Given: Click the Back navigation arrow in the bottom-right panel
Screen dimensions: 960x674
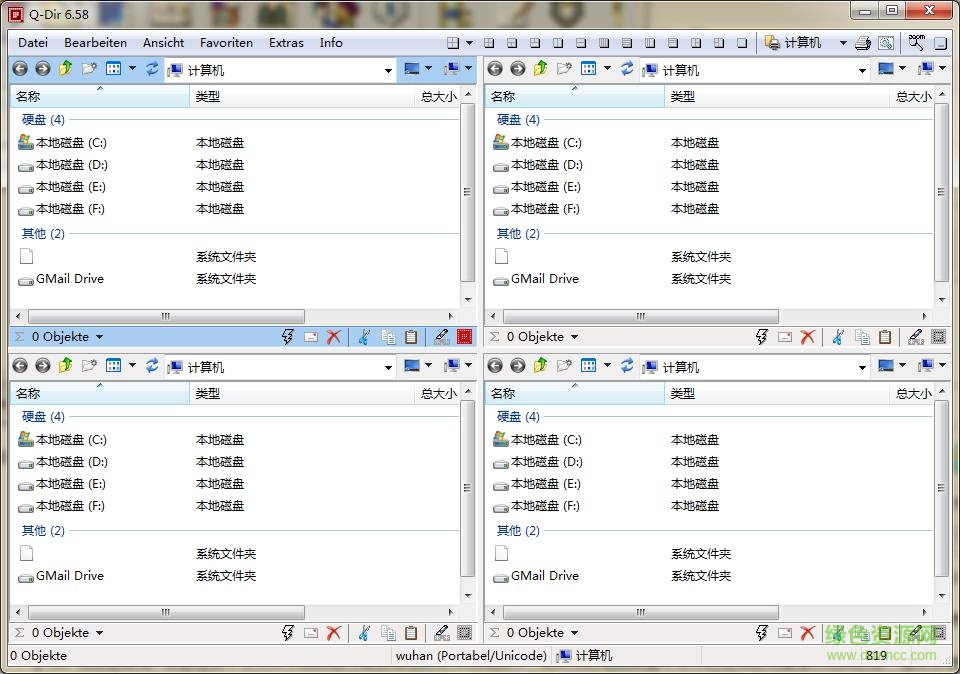Looking at the screenshot, I should [495, 366].
